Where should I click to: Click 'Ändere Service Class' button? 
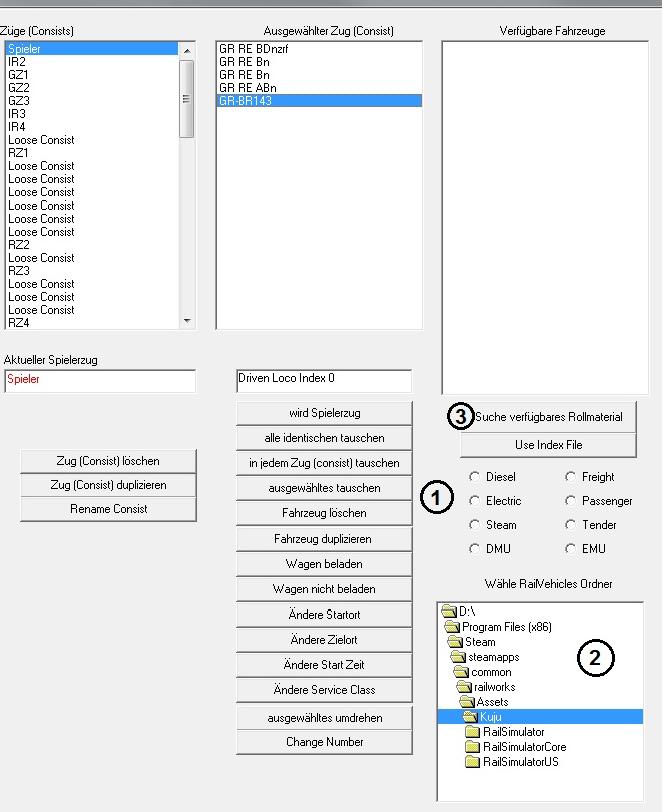point(324,690)
